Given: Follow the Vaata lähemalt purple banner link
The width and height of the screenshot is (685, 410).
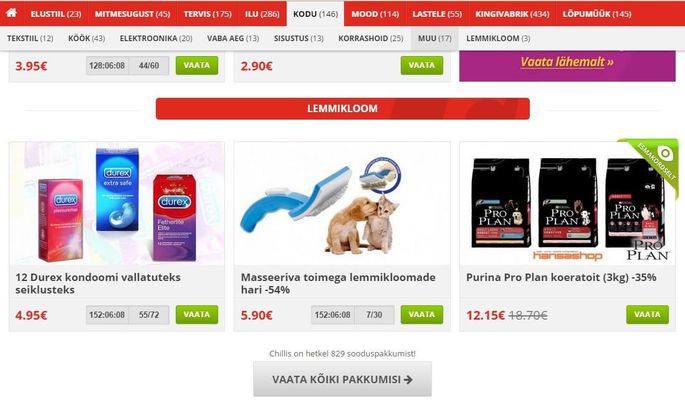Looking at the screenshot, I should pyautogui.click(x=567, y=62).
